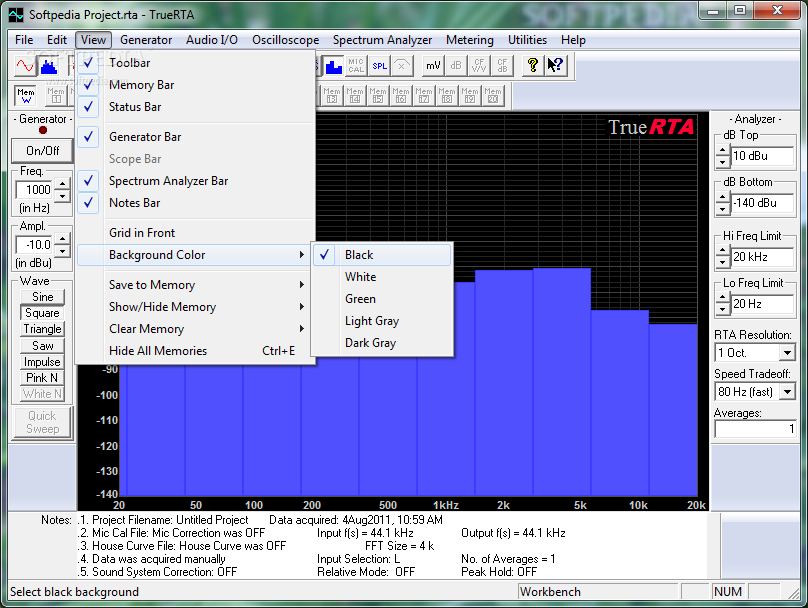Click the generator frequency input field
808x608 pixels.
35,190
